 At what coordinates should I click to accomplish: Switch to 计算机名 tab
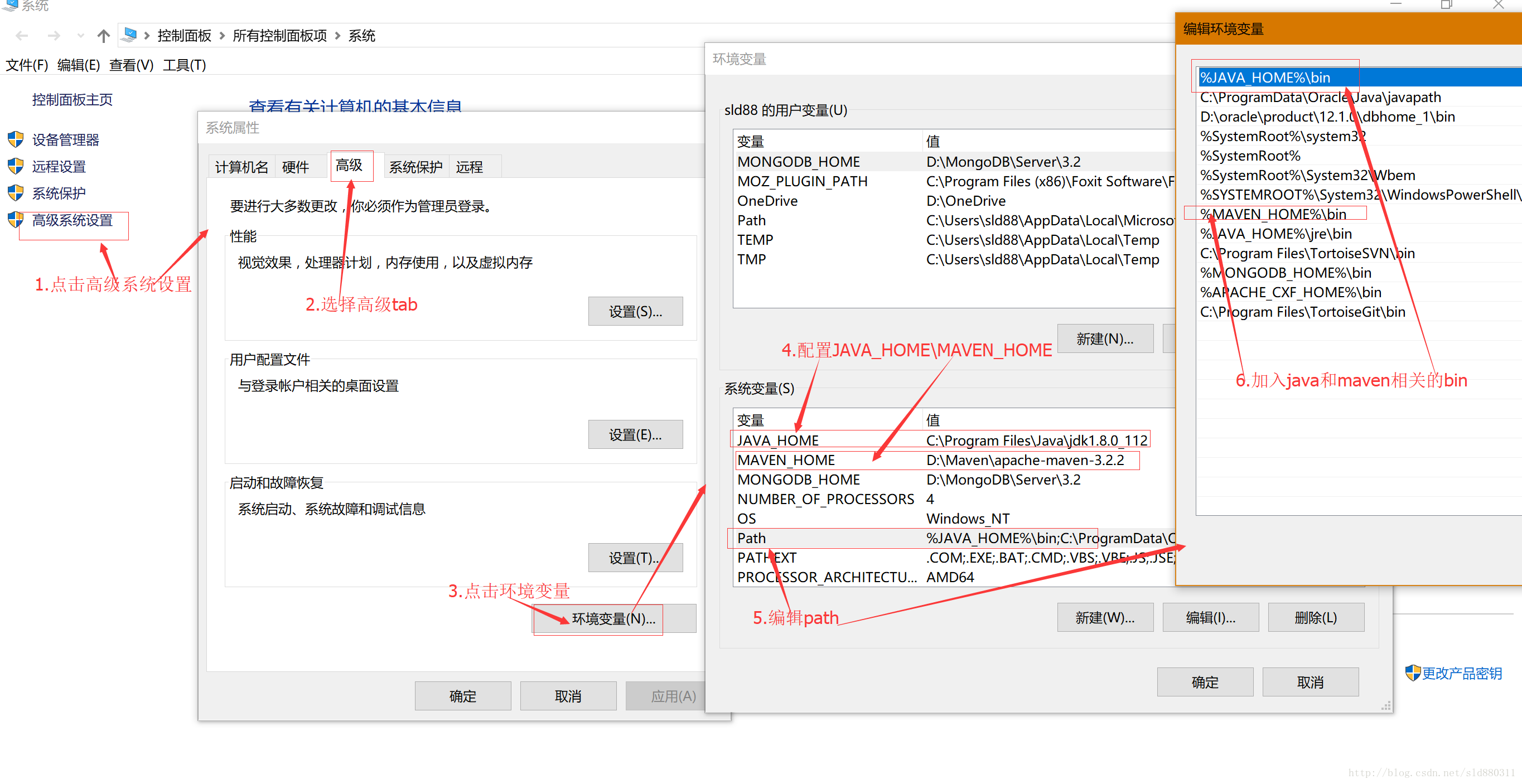click(241, 167)
